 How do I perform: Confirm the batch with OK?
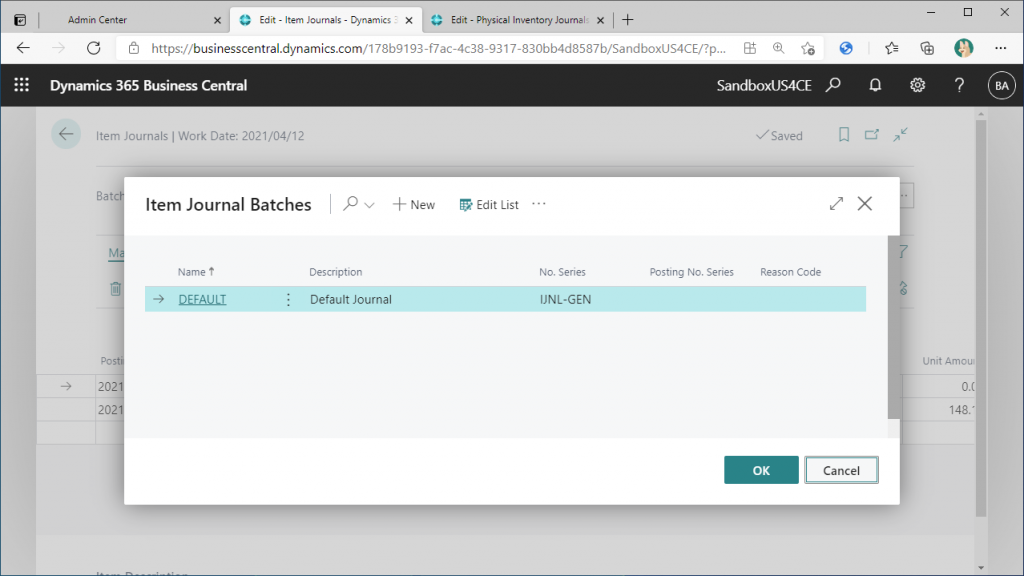point(761,470)
